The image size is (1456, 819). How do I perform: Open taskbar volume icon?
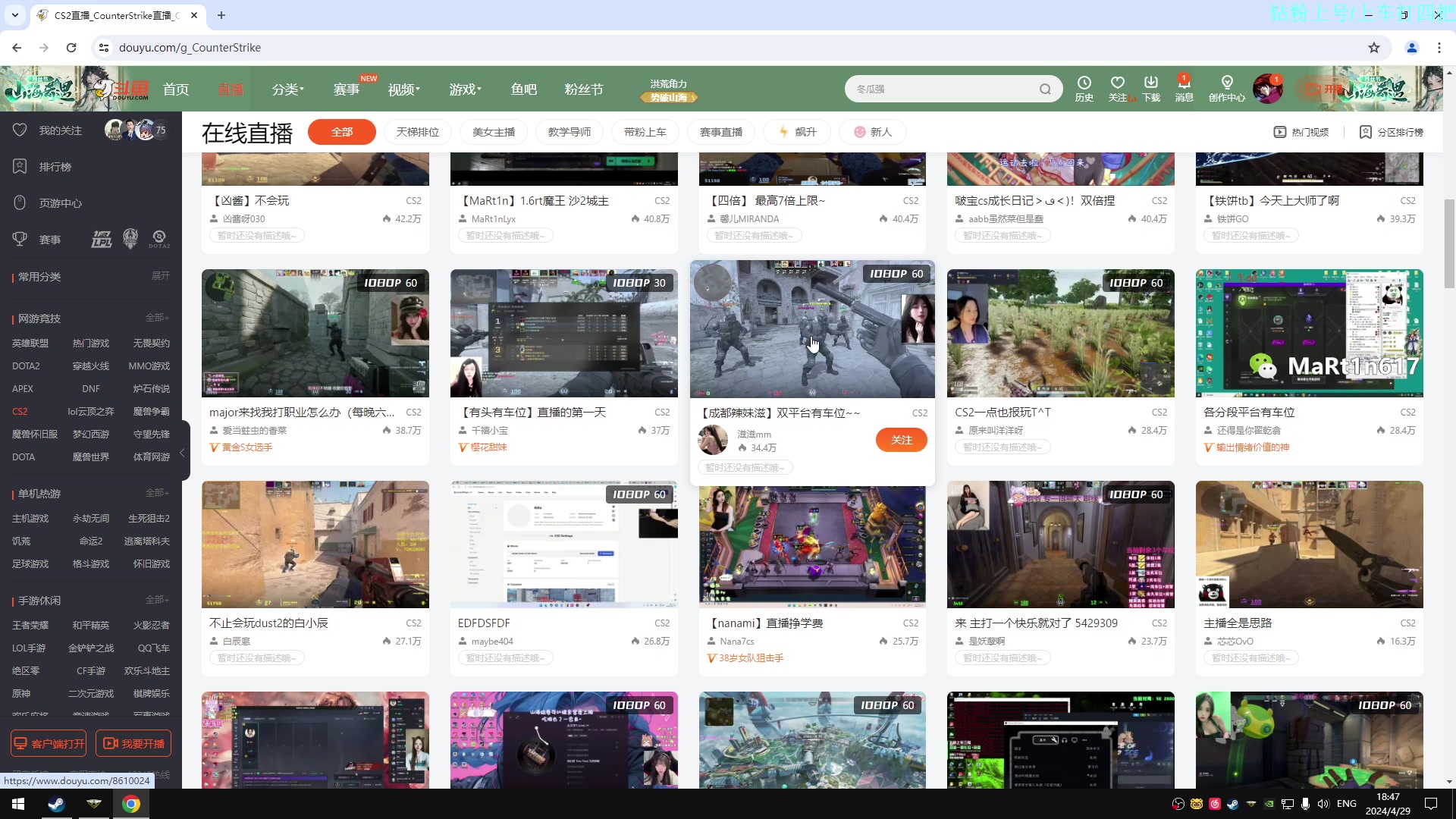click(1323, 804)
